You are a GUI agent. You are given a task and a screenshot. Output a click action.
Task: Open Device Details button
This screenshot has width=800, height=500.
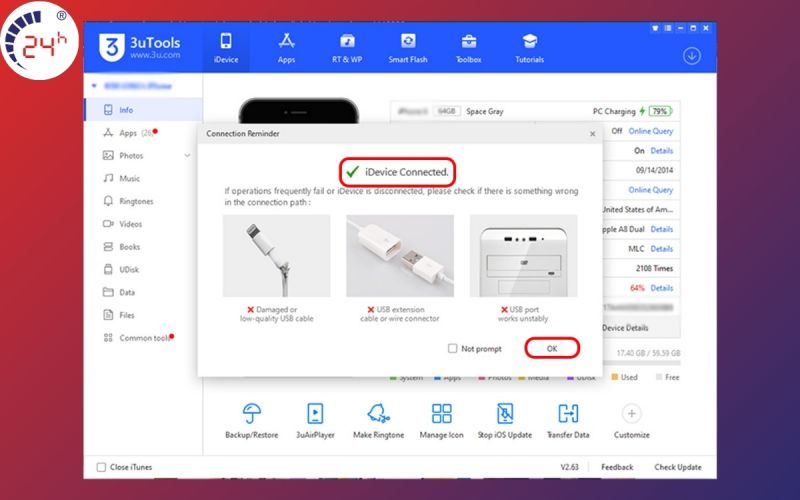[640, 328]
